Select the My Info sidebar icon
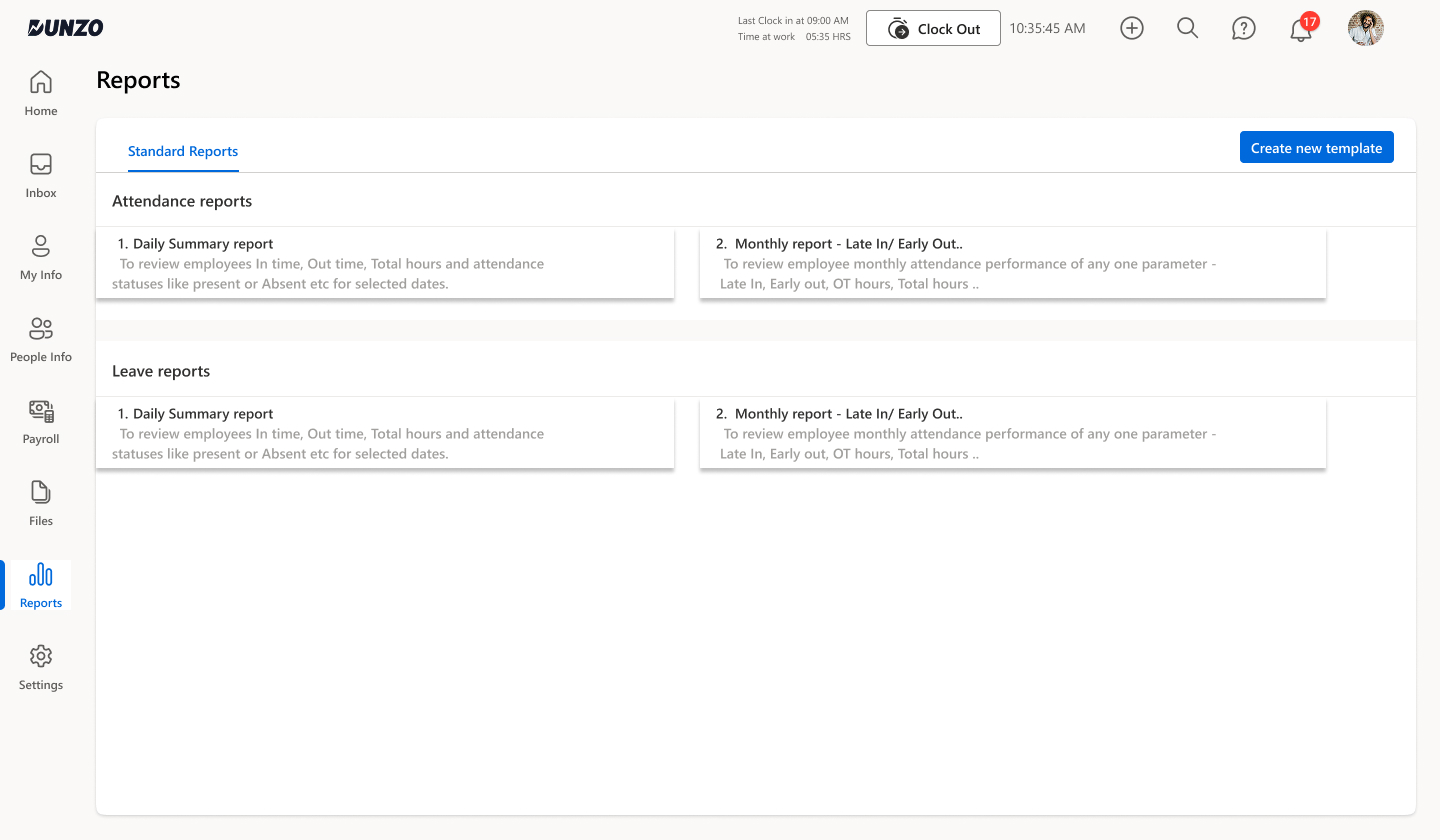 (40, 257)
